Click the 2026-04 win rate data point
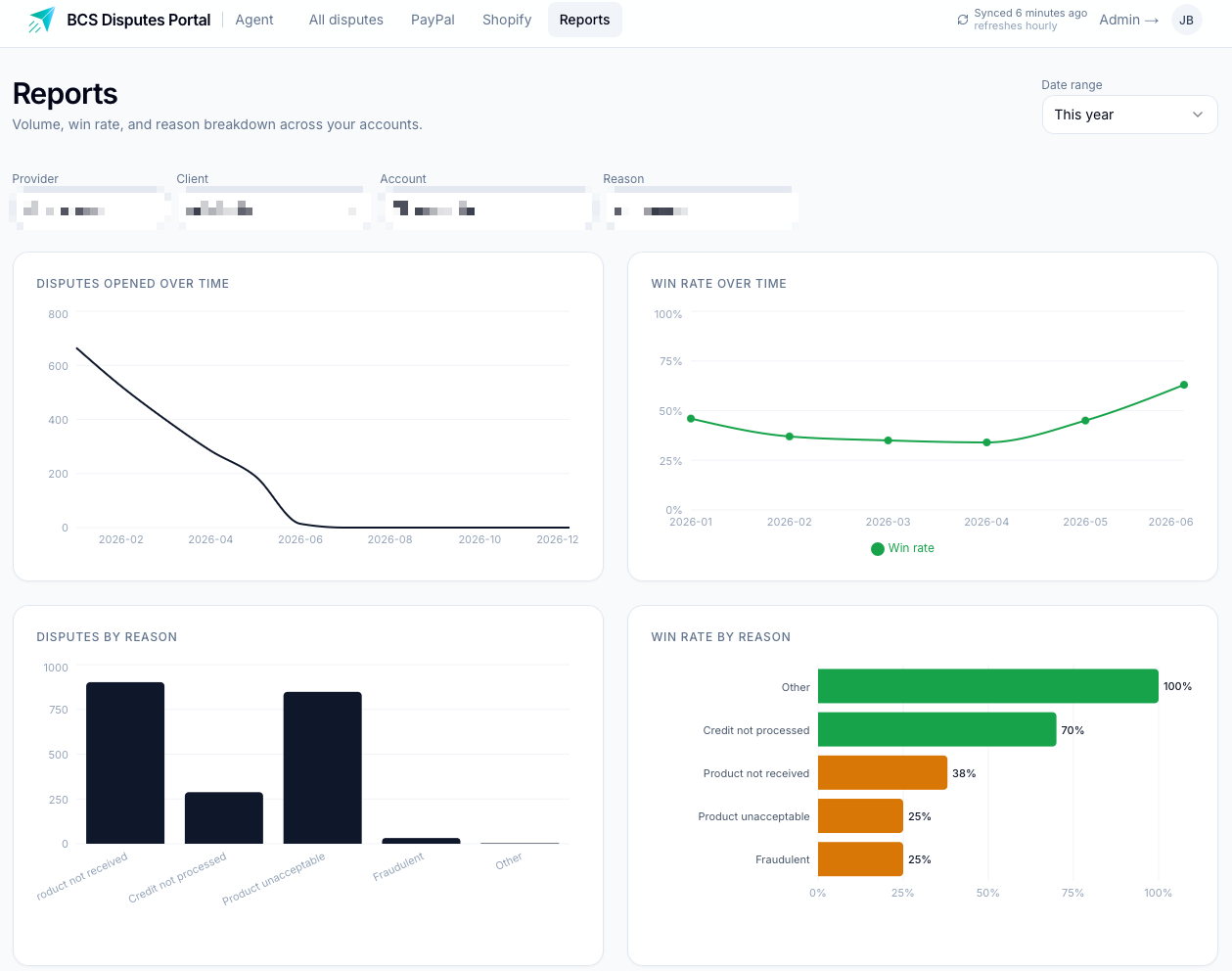The image size is (1232, 971). (986, 442)
